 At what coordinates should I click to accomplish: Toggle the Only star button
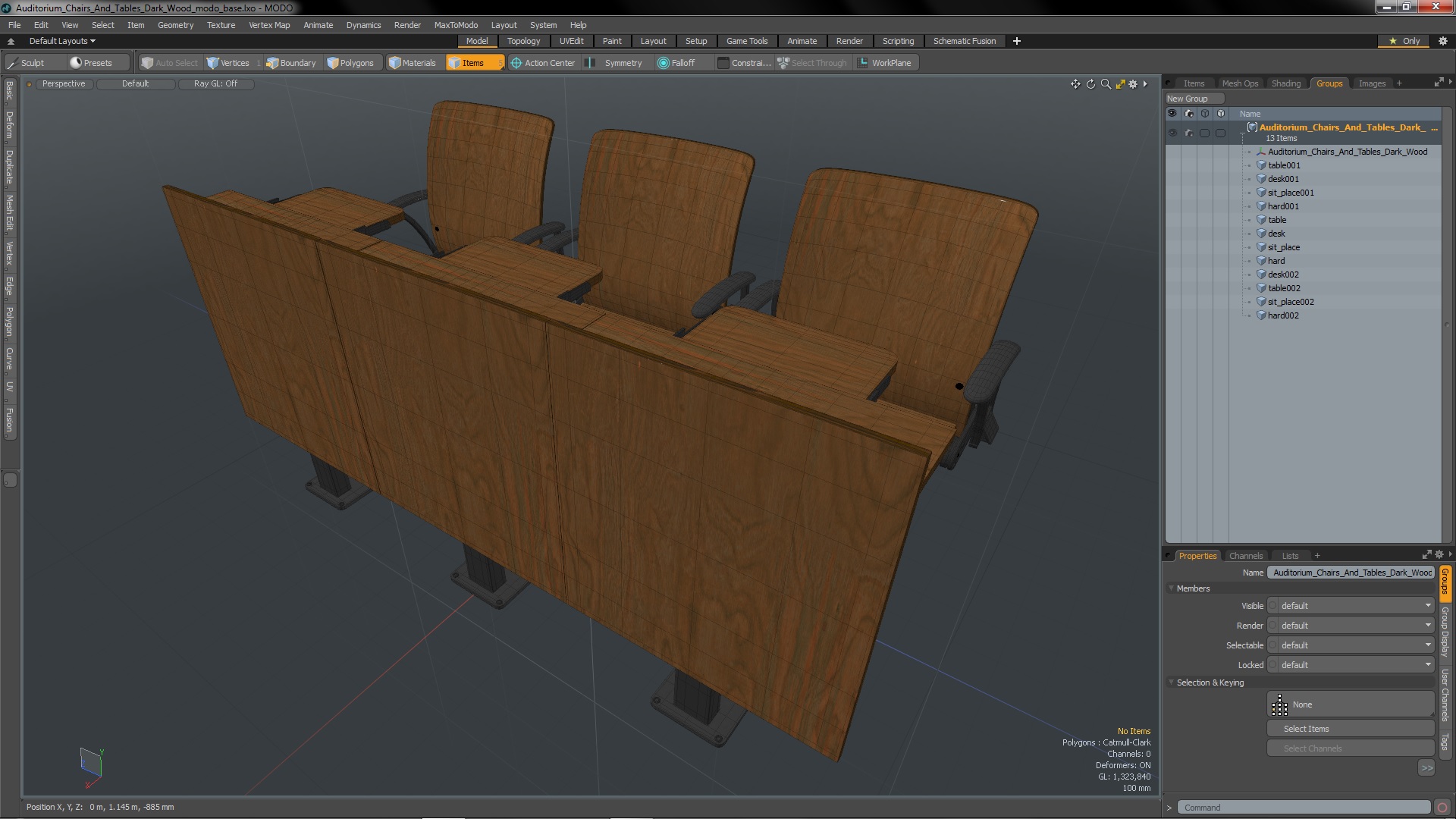click(1404, 41)
